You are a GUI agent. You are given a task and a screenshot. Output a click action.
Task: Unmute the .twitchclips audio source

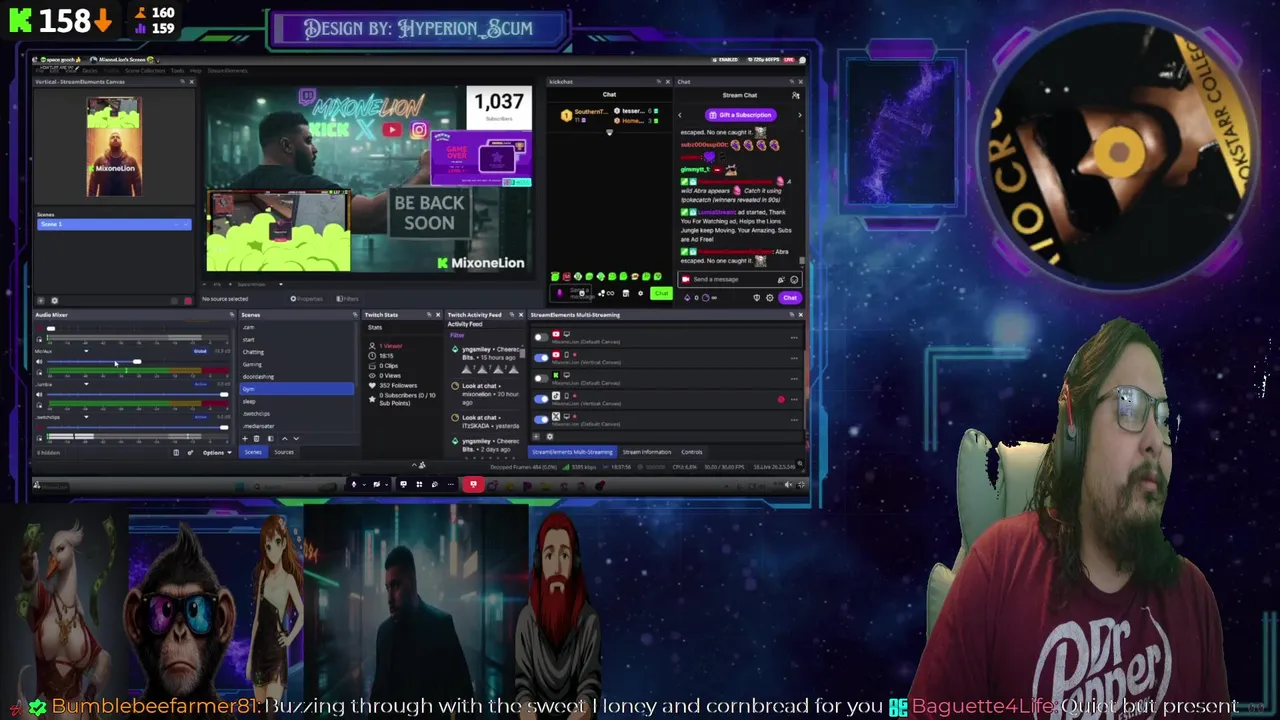[x=39, y=428]
